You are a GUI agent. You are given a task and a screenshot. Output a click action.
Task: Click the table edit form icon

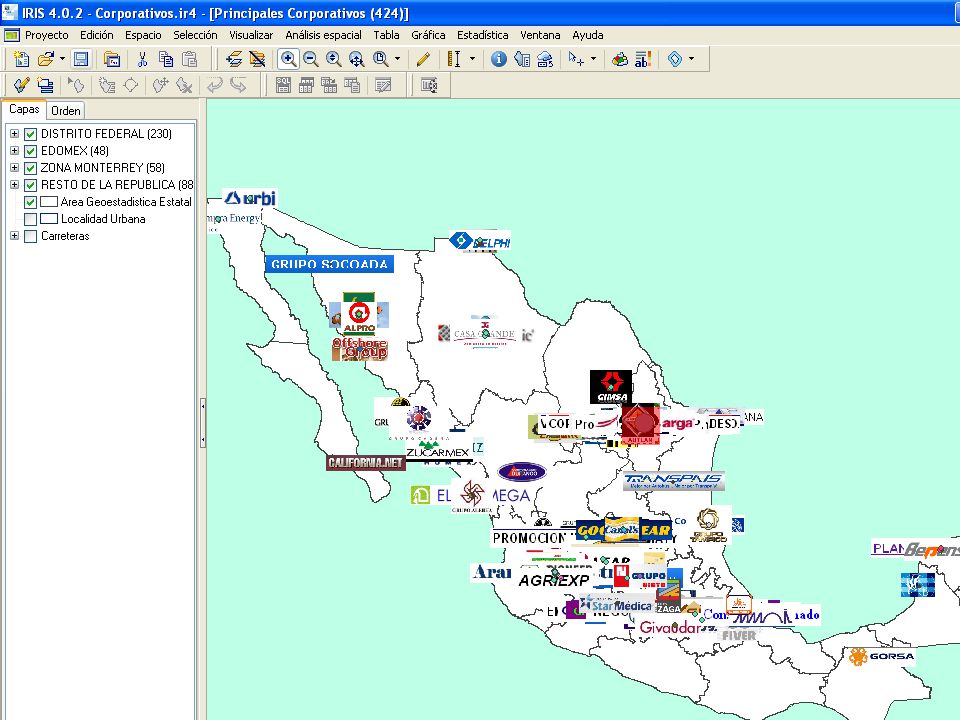(383, 85)
